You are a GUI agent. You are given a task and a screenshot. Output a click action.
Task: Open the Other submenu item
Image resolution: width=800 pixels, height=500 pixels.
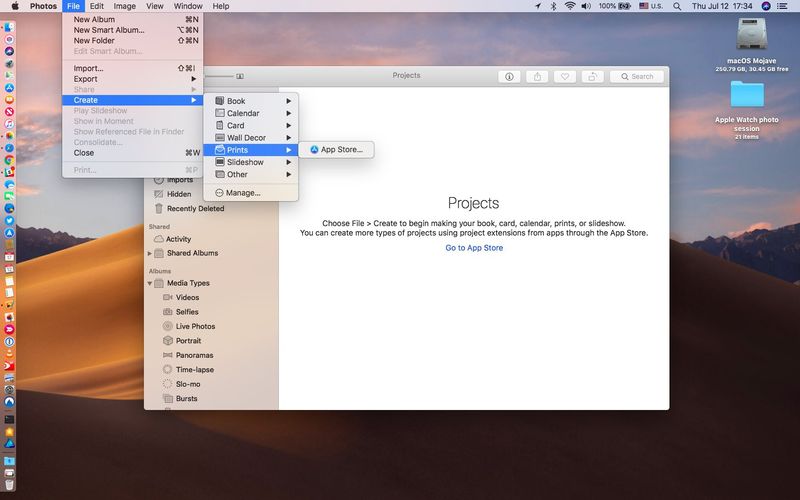(251, 174)
